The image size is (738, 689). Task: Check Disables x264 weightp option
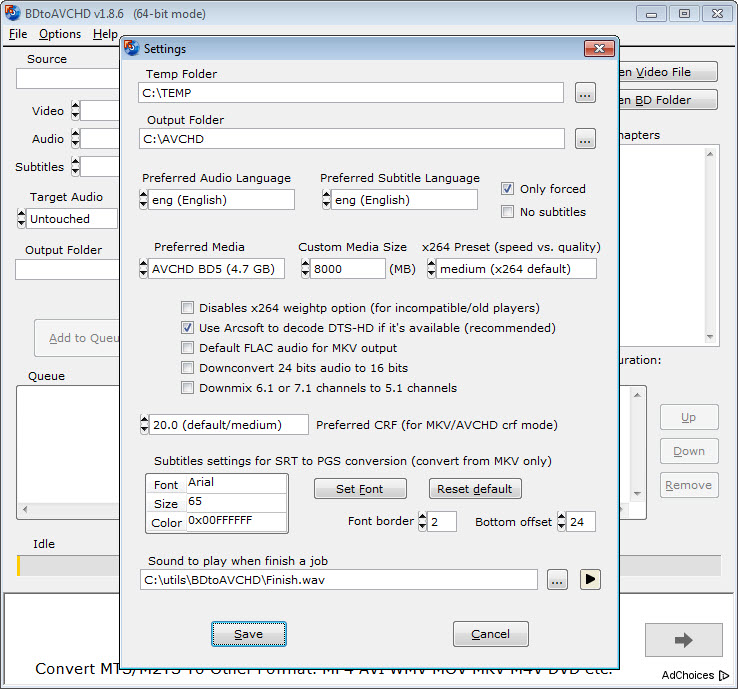[187, 308]
